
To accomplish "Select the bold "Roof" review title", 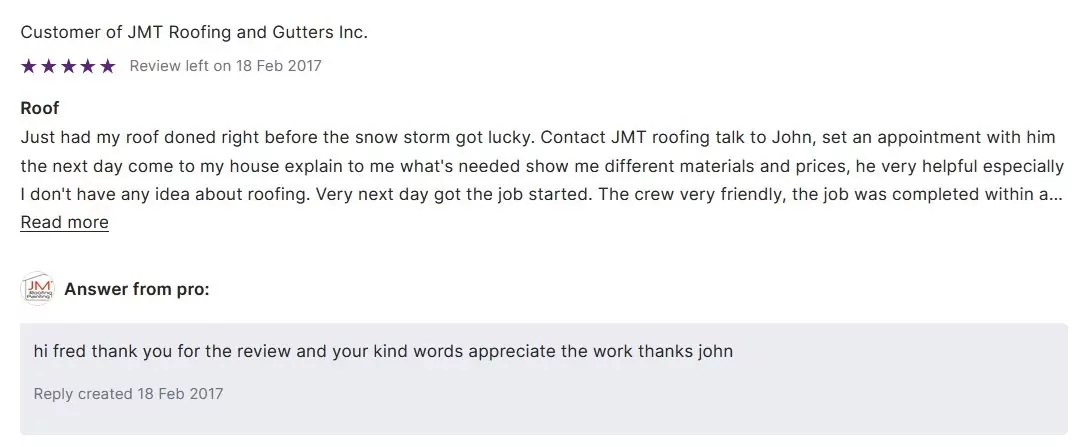I will (40, 108).
